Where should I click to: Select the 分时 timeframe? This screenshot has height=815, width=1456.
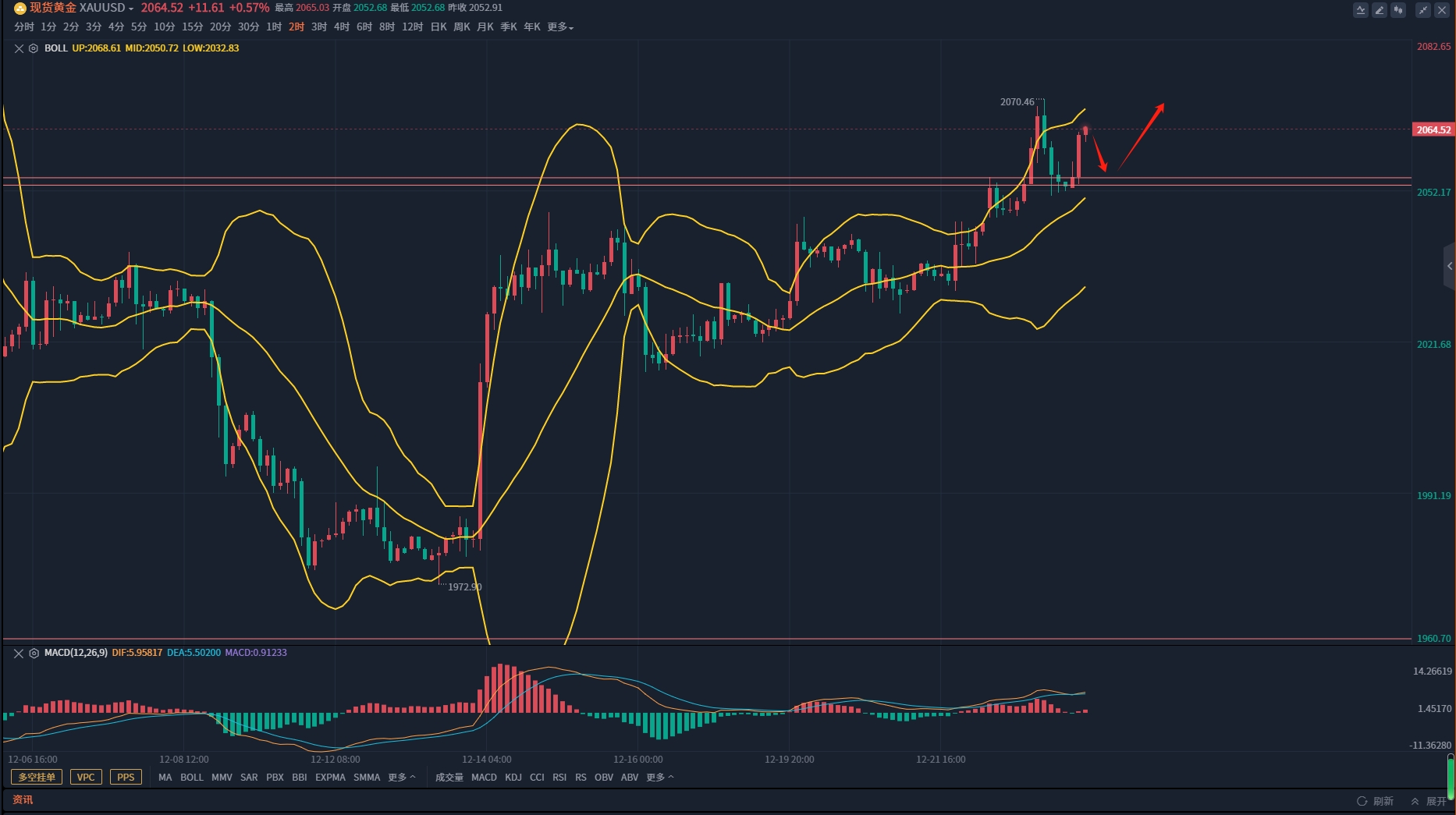coord(24,27)
